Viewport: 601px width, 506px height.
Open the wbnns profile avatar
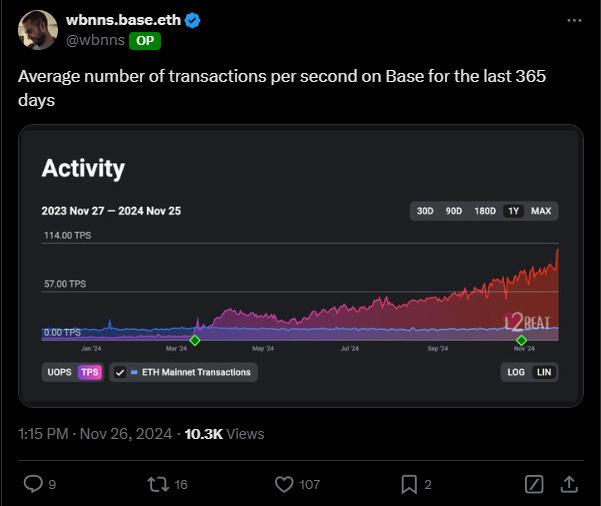click(38, 30)
